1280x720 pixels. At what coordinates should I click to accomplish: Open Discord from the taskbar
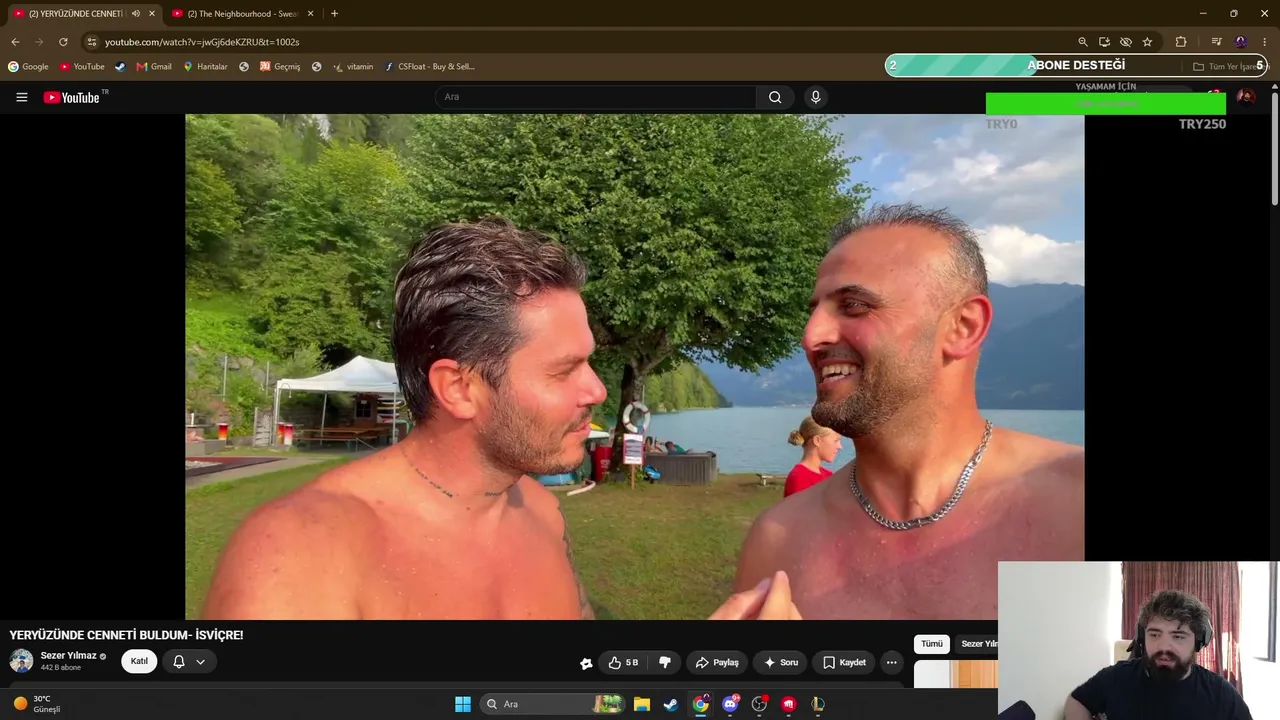(x=730, y=704)
